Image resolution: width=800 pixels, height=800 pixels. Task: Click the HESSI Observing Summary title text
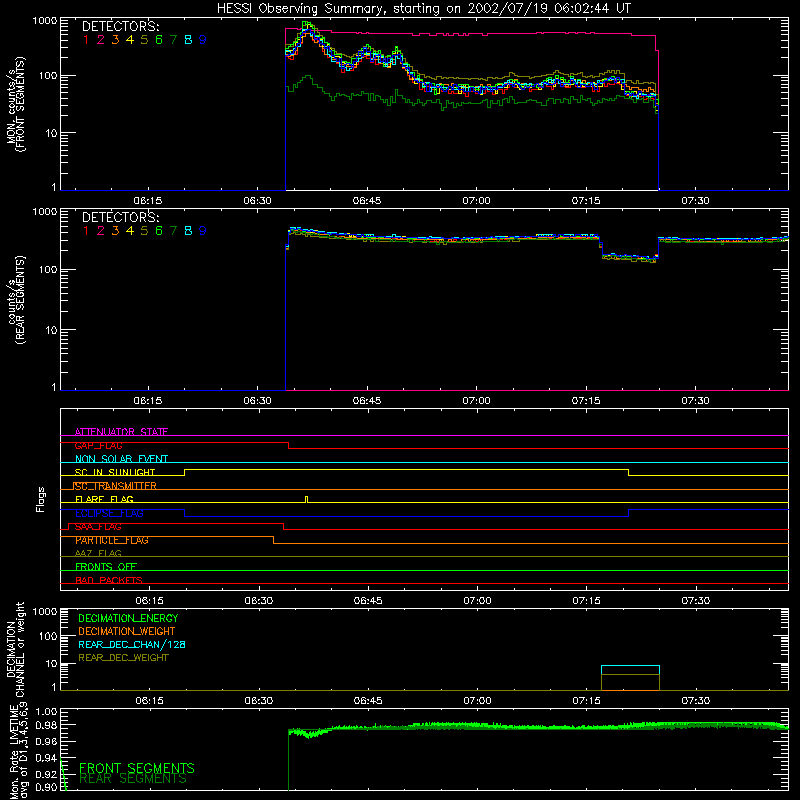tap(423, 9)
